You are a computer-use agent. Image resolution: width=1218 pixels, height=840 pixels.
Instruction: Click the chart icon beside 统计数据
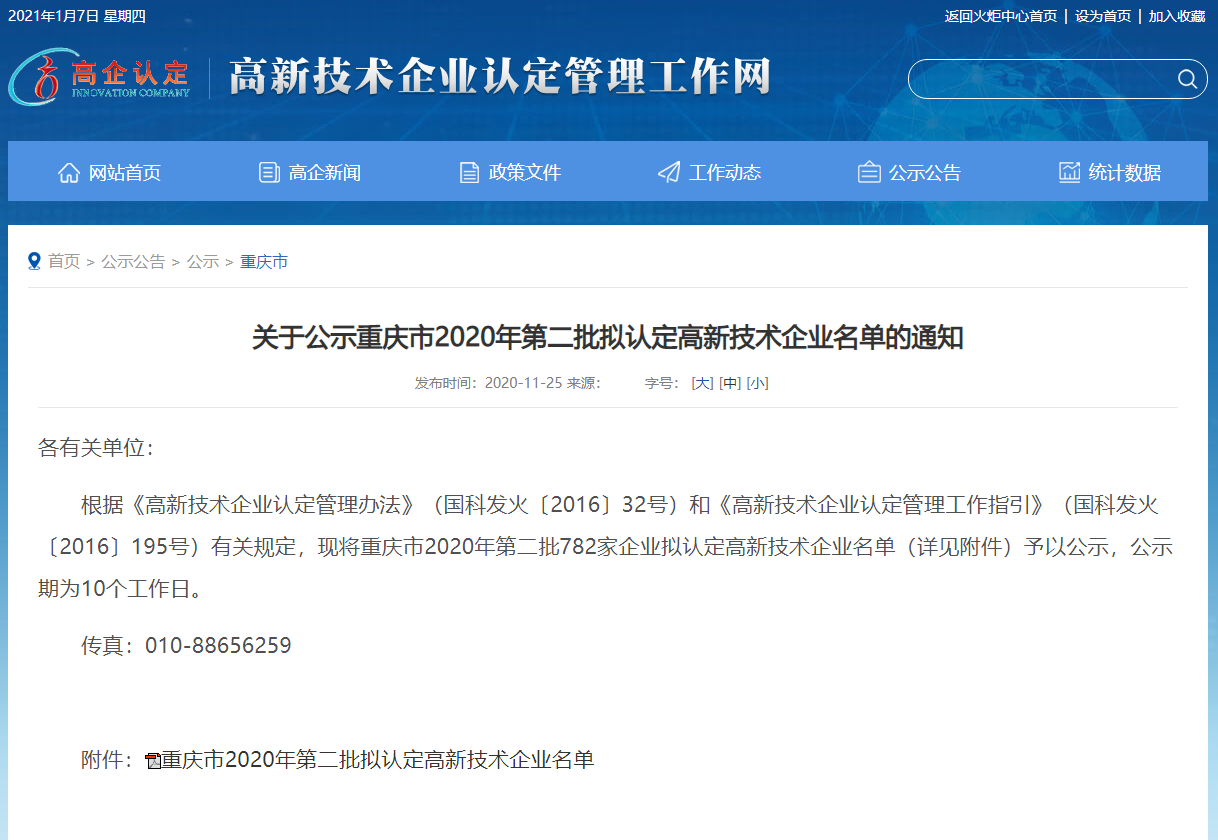(1069, 173)
